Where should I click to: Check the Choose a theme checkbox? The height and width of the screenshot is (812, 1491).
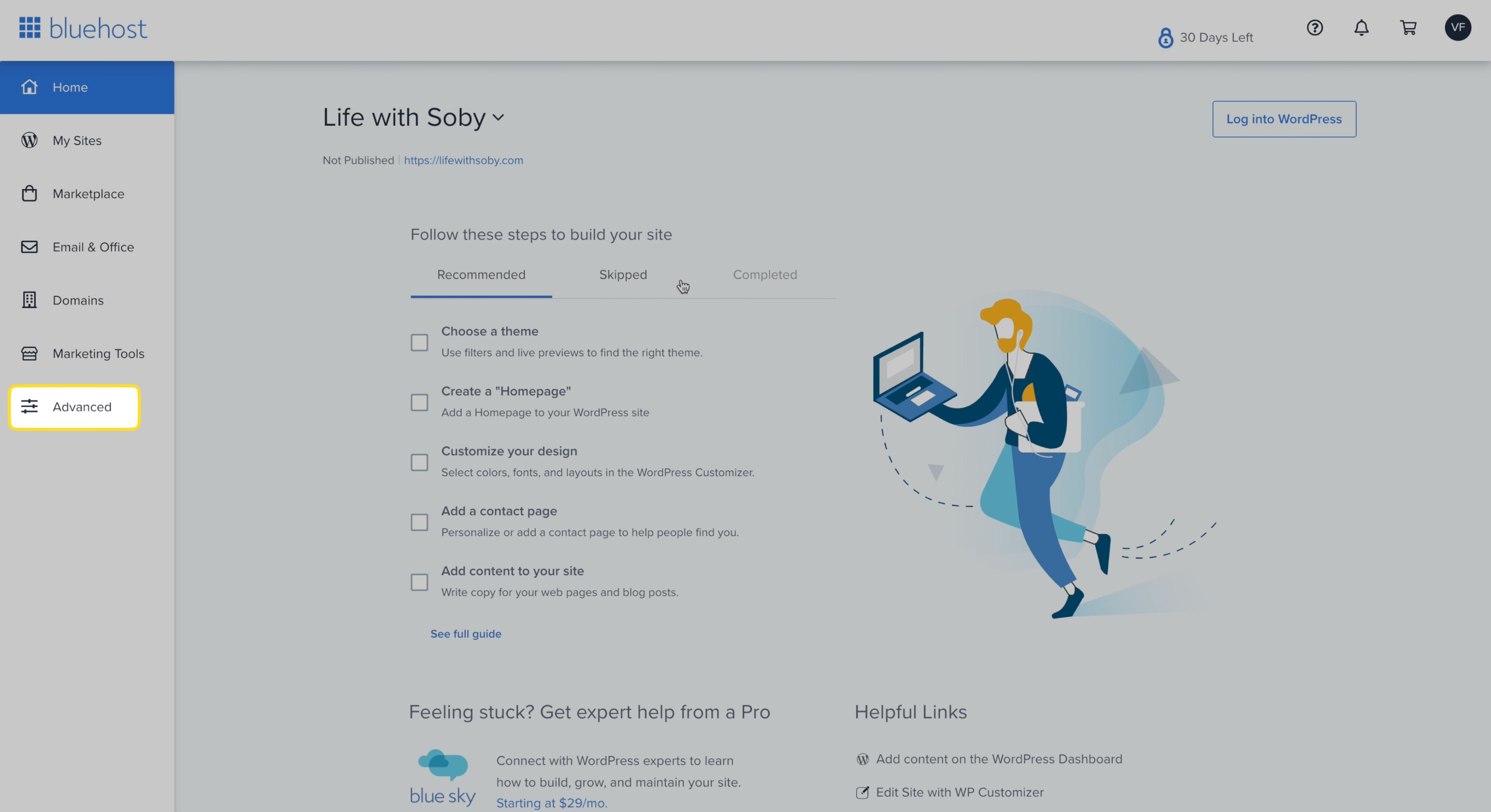point(419,342)
